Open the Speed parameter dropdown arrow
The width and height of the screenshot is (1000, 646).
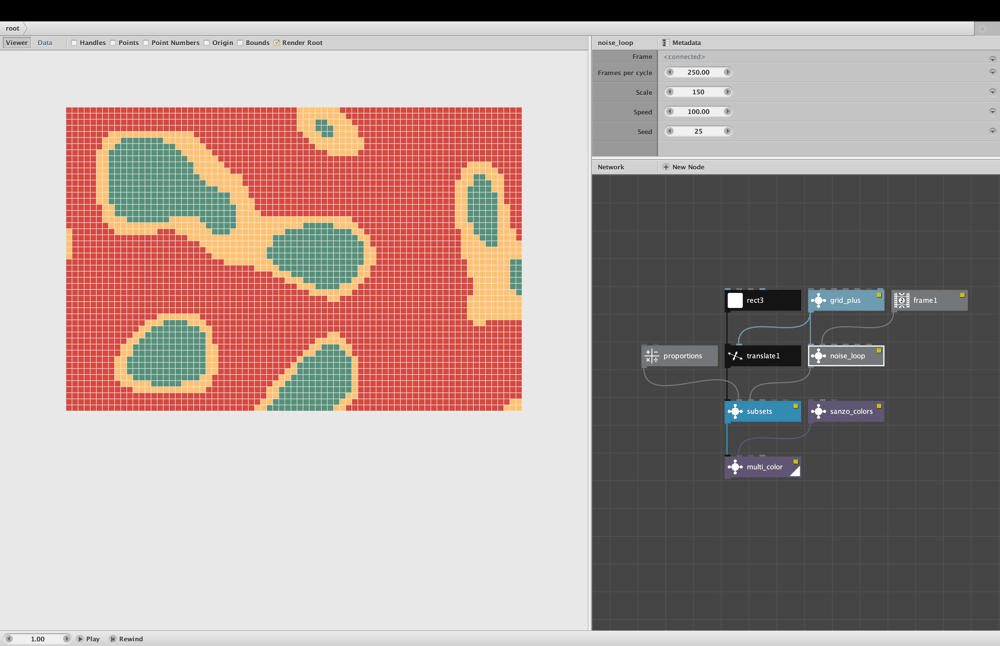[x=992, y=112]
